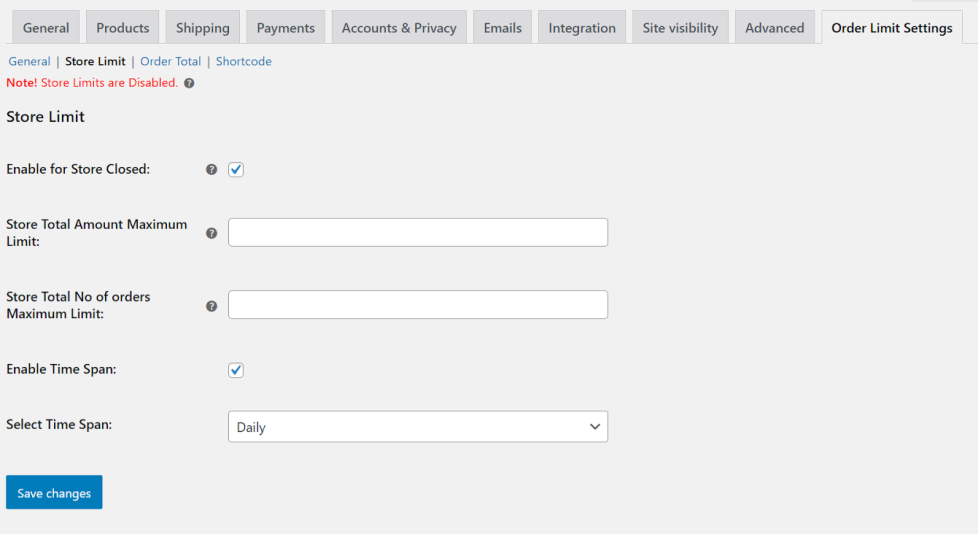Viewport: 978px width, 534px height.
Task: Go to the Shortcode sub-section link
Action: [244, 62]
